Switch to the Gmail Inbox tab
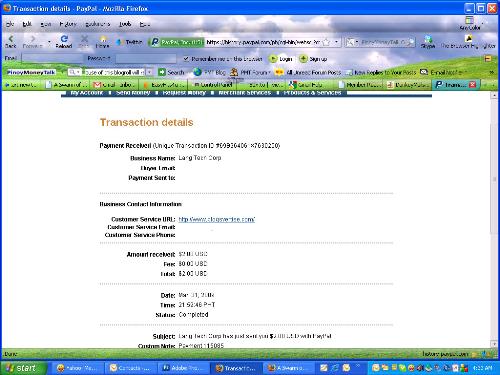The width and height of the screenshot is (500, 375). tap(114, 85)
